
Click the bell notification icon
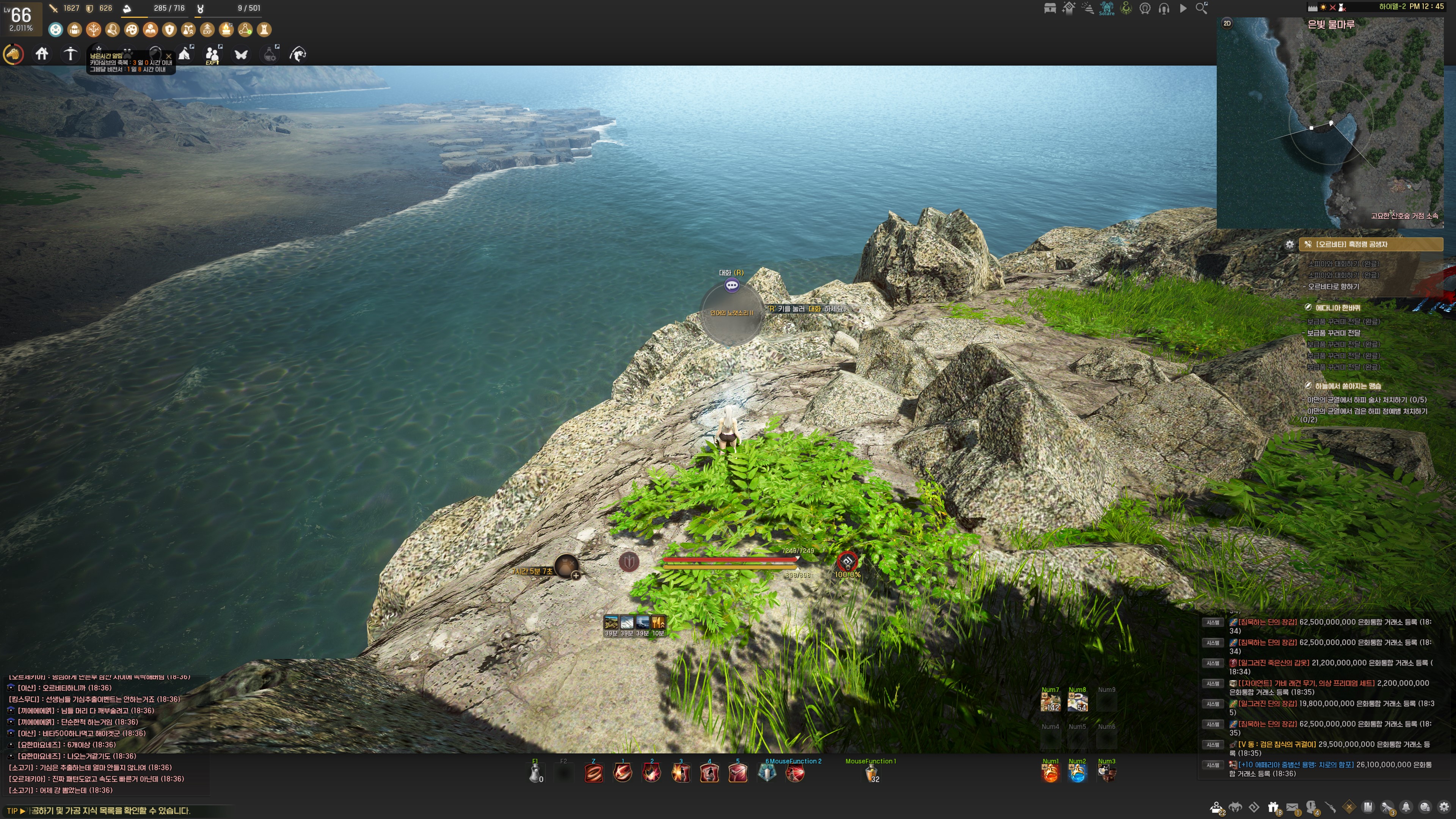[x=1406, y=807]
